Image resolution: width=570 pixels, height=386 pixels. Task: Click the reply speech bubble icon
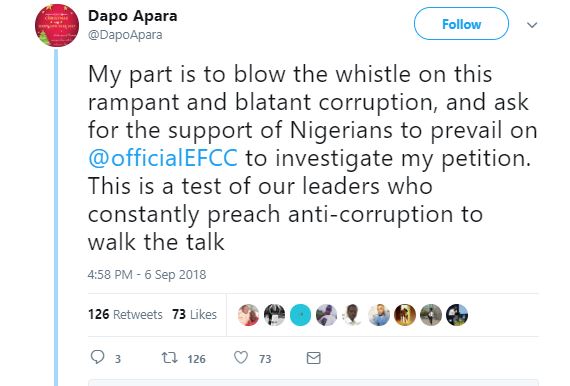[97, 357]
